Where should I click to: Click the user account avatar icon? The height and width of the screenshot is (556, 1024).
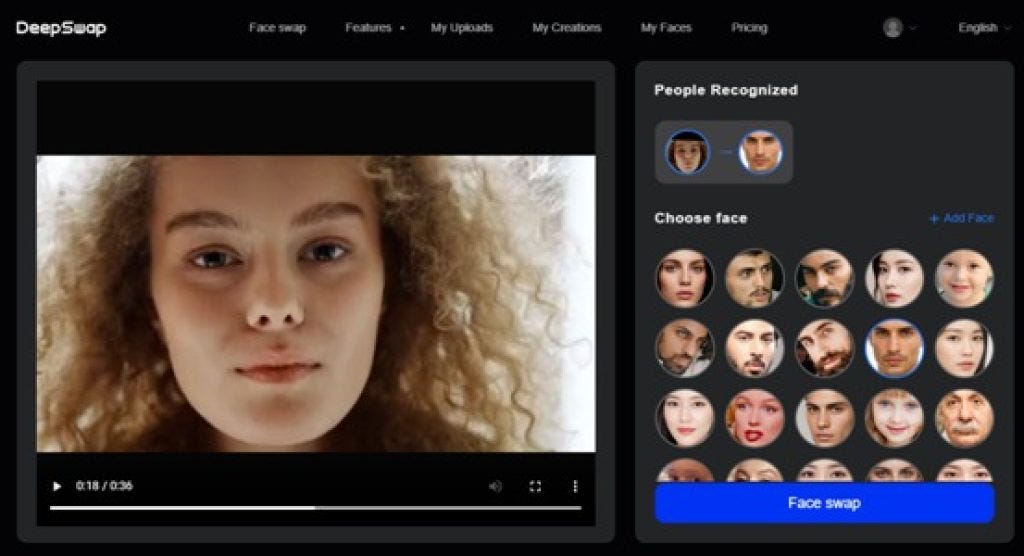point(892,27)
